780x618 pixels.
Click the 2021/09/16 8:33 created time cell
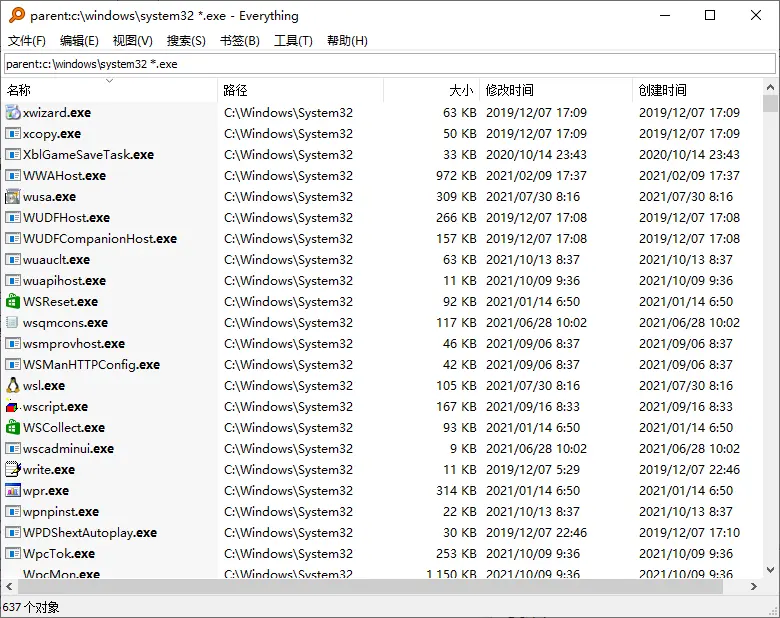tap(686, 407)
